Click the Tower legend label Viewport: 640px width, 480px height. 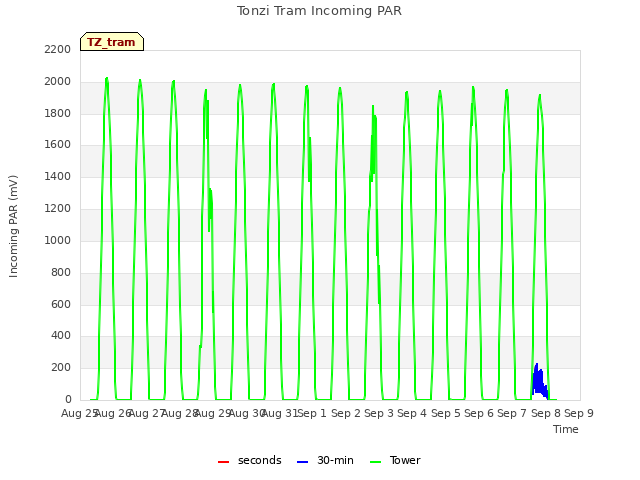point(405,460)
